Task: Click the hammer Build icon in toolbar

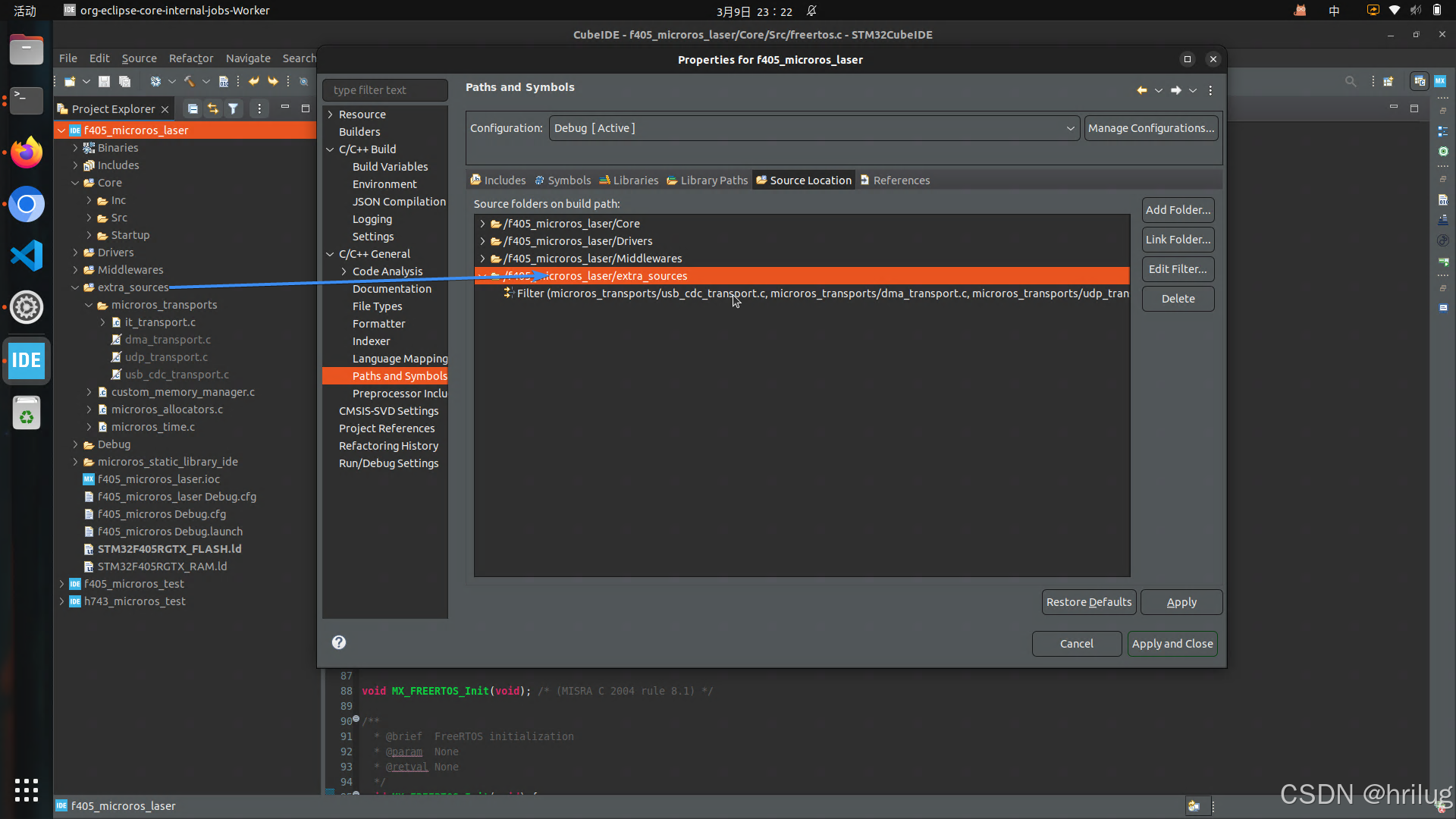Action: click(189, 81)
